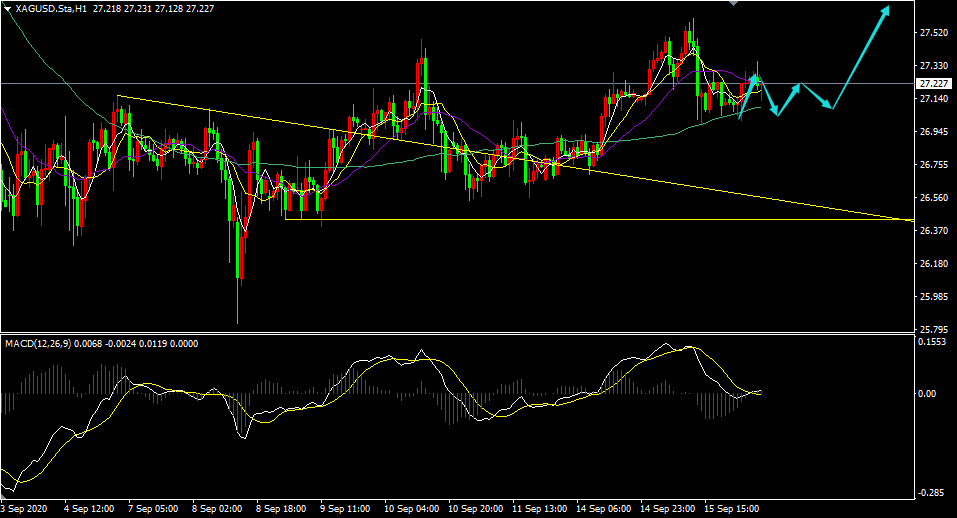Click the 15 Sep 15:00 time axis label
The width and height of the screenshot is (957, 518).
731,508
